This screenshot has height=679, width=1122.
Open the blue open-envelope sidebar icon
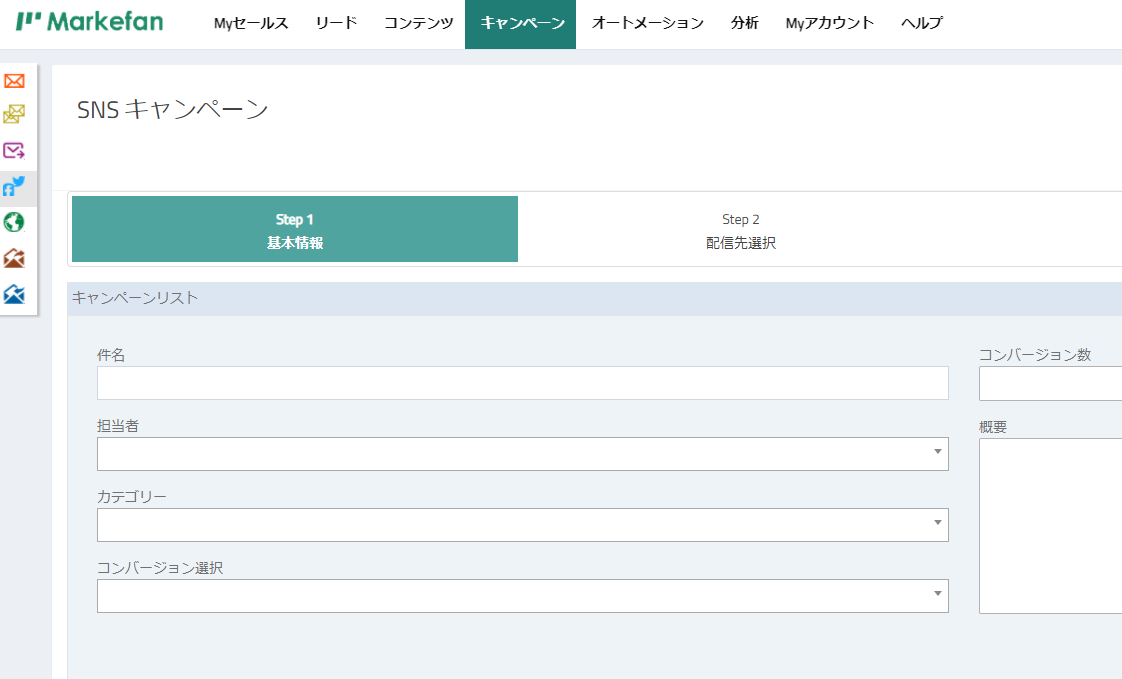click(x=14, y=294)
